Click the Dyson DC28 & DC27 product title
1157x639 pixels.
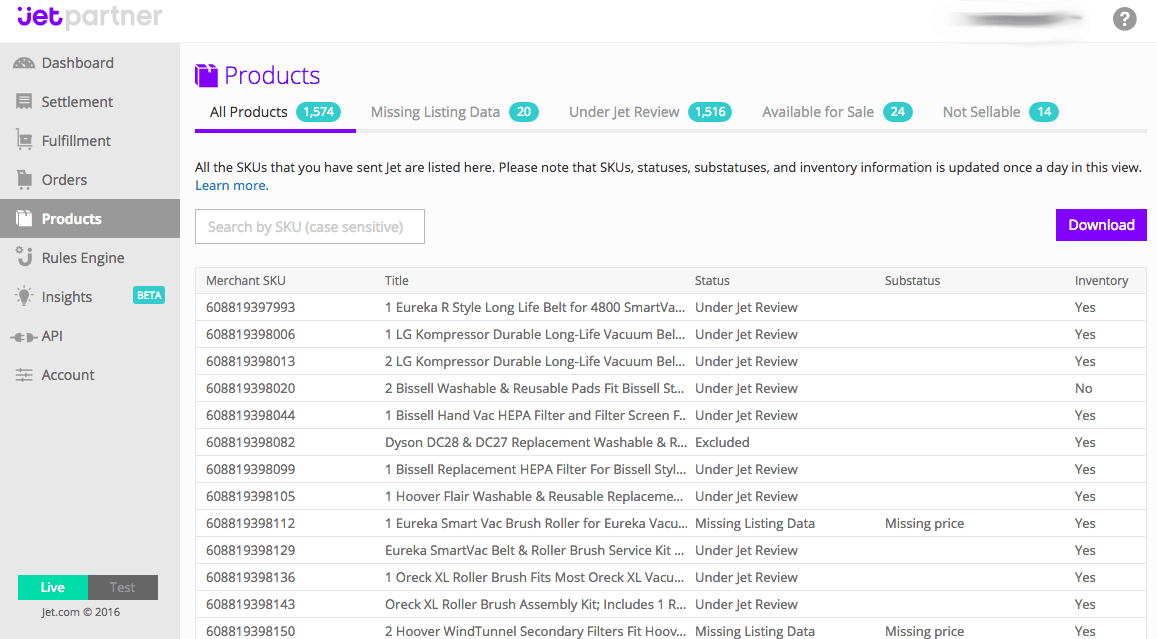click(535, 442)
